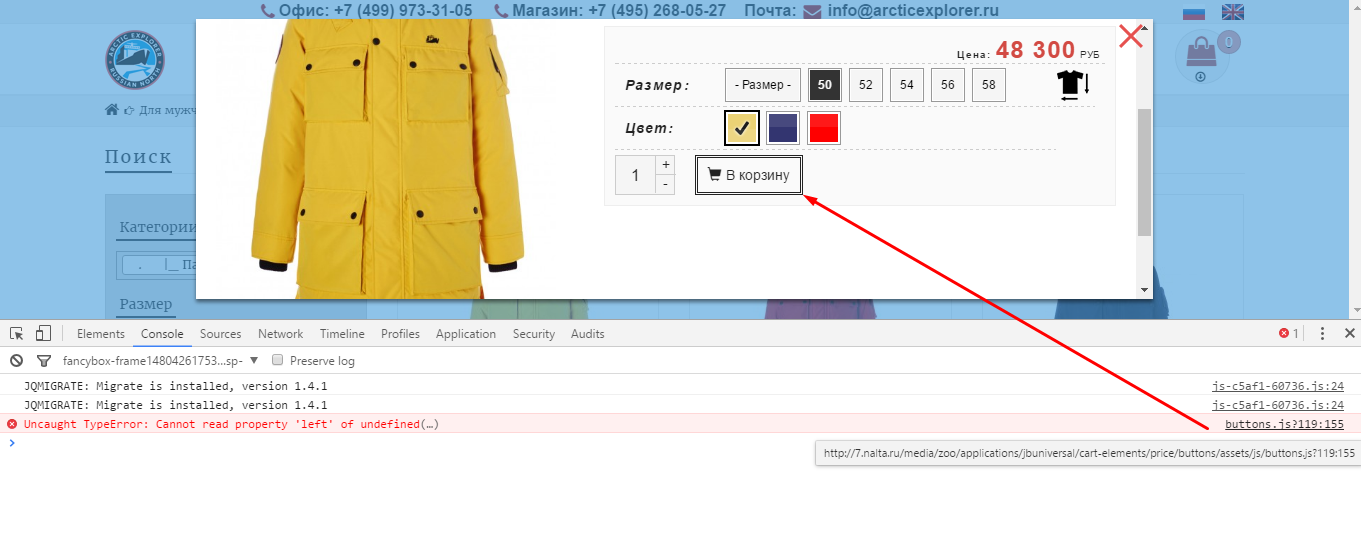1361x547 pixels.
Task: Toggle the device toolbar icon
Action: click(x=43, y=334)
